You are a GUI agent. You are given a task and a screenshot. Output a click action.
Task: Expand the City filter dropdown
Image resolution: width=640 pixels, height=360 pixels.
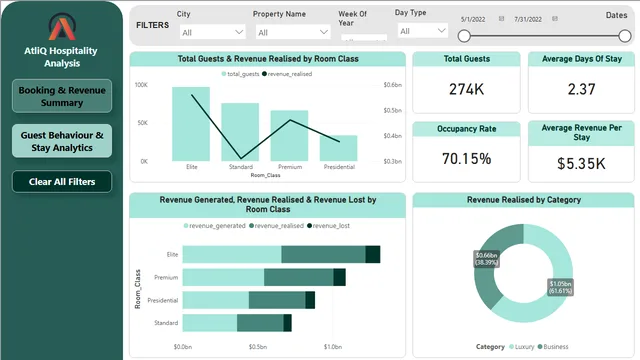213,32
